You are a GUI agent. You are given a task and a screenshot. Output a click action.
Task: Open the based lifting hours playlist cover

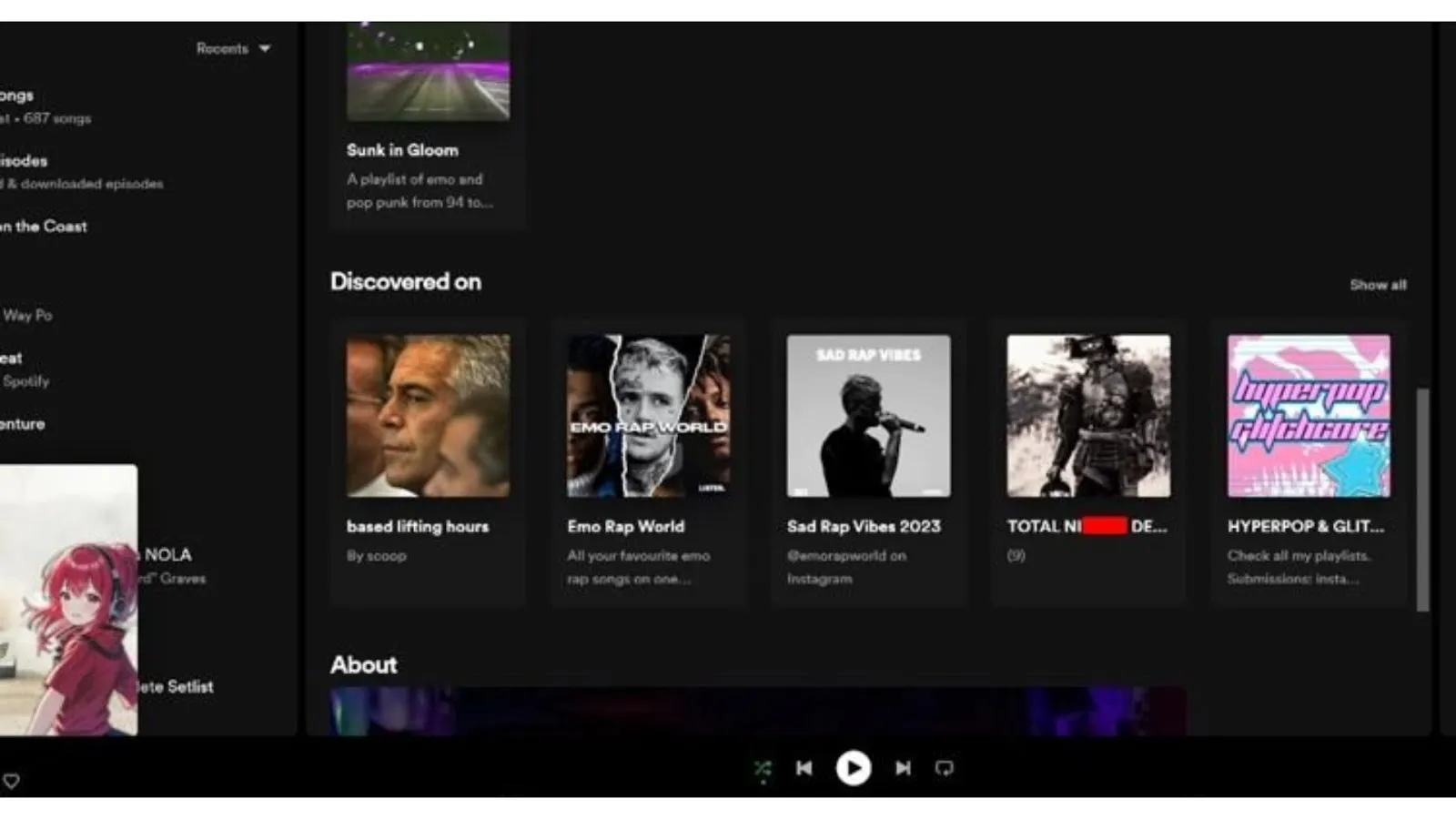tap(429, 416)
